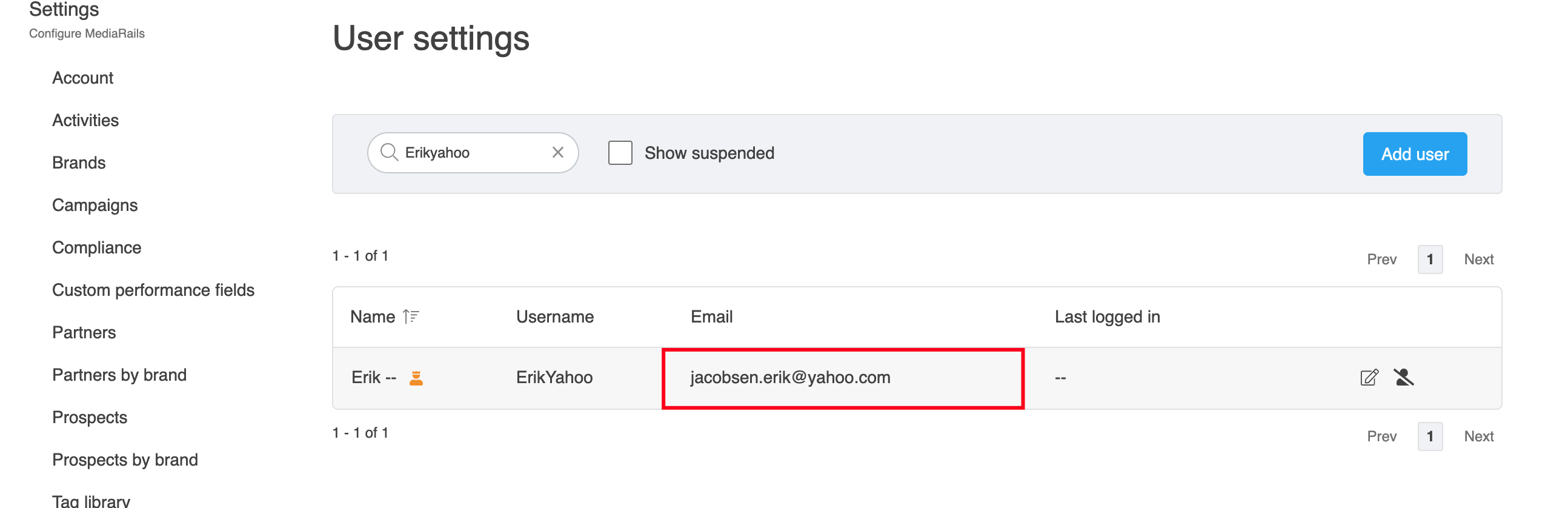This screenshot has height=508, width=1568.
Task: Click the edit user pencil icon
Action: tap(1369, 378)
